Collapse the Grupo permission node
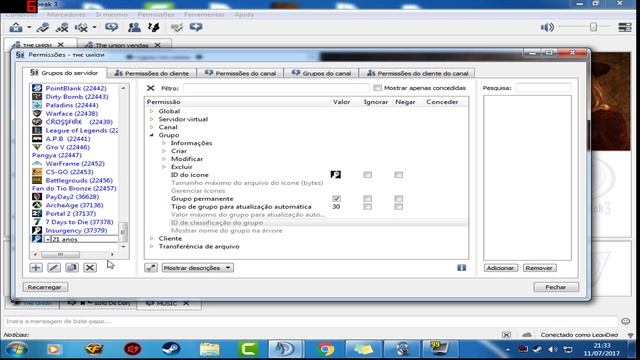This screenshot has height=360, width=640. point(151,135)
